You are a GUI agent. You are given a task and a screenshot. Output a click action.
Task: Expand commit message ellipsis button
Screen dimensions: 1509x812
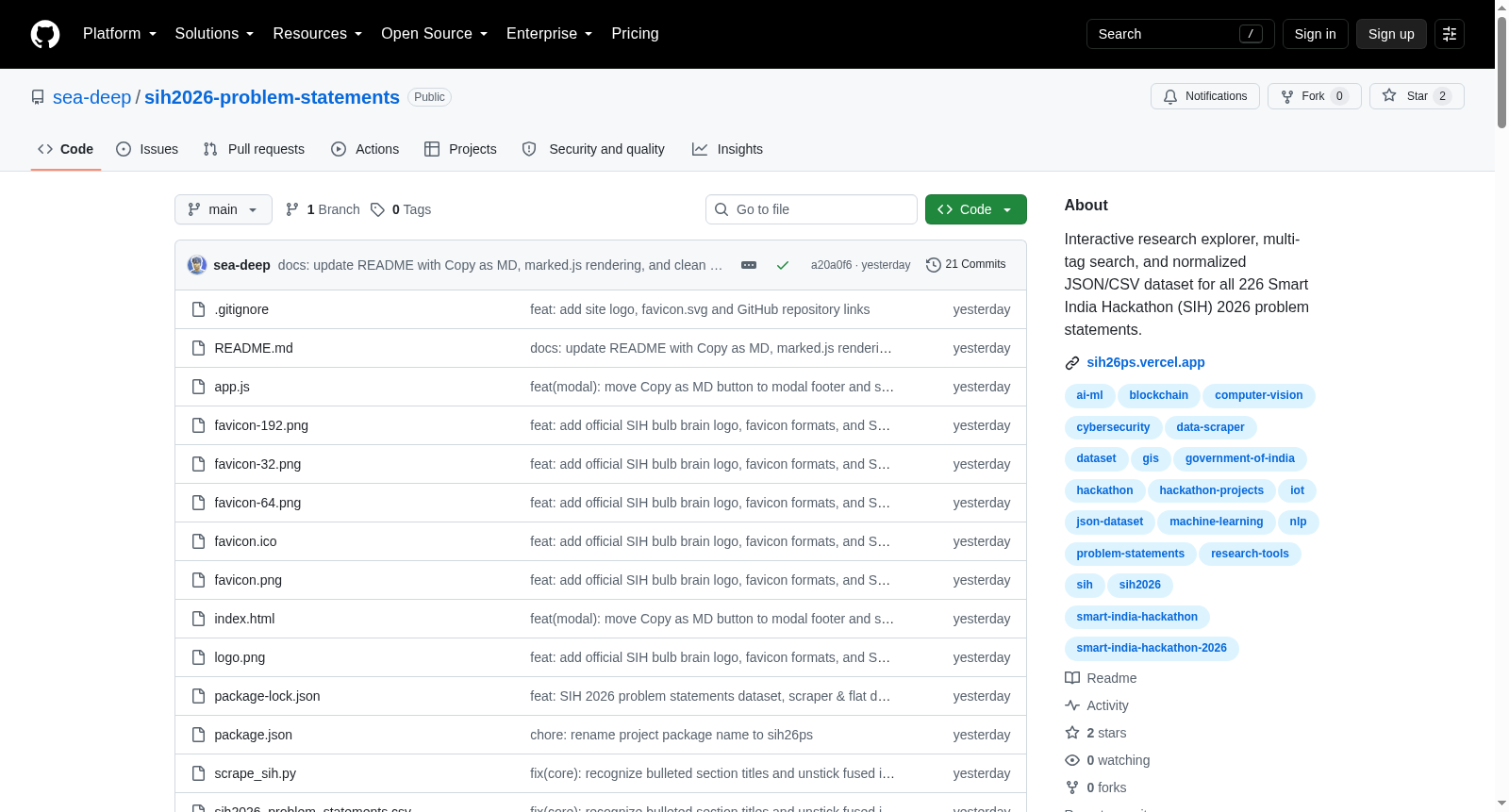(749, 265)
